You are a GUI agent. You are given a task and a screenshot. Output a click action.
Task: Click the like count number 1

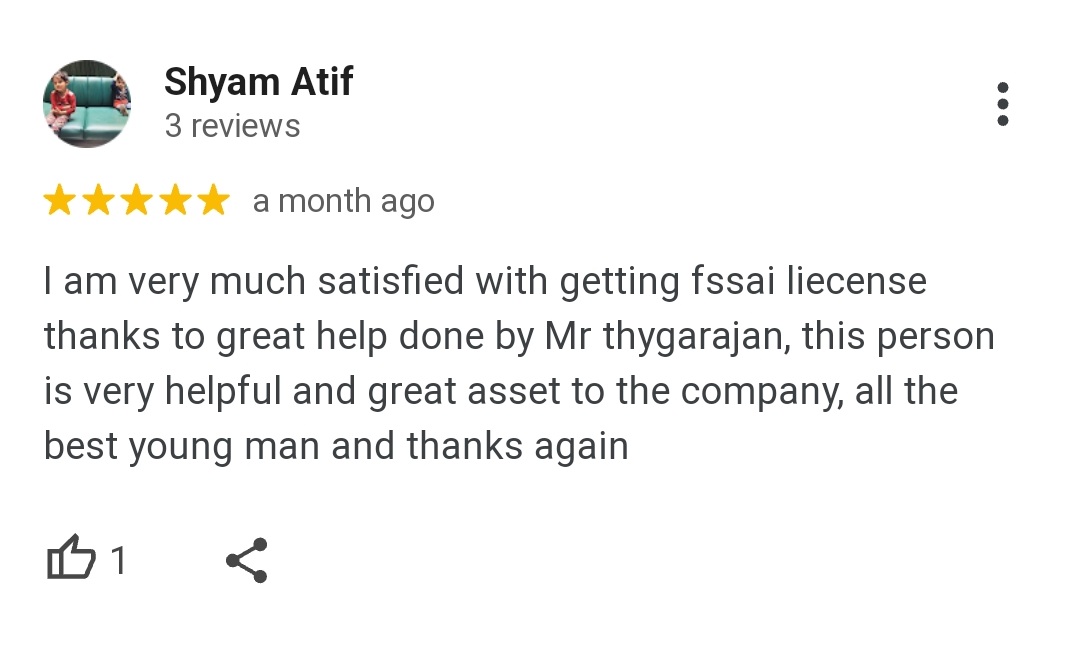coord(119,560)
